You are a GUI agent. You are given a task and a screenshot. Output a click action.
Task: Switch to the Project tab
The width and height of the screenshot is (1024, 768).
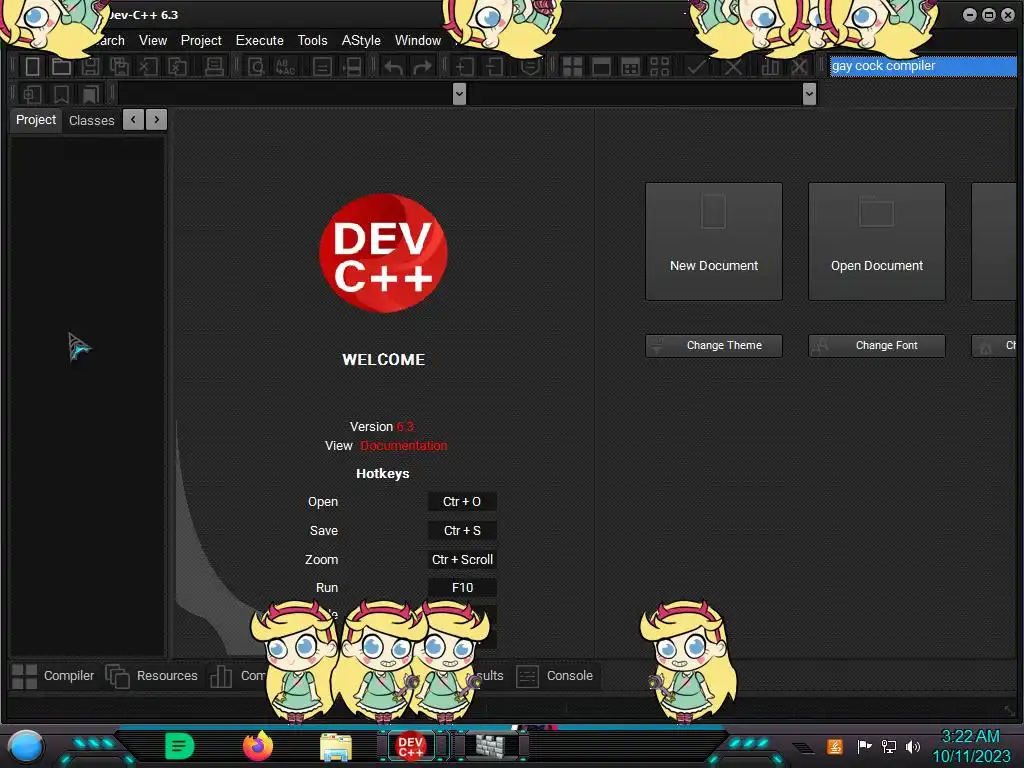[36, 120]
